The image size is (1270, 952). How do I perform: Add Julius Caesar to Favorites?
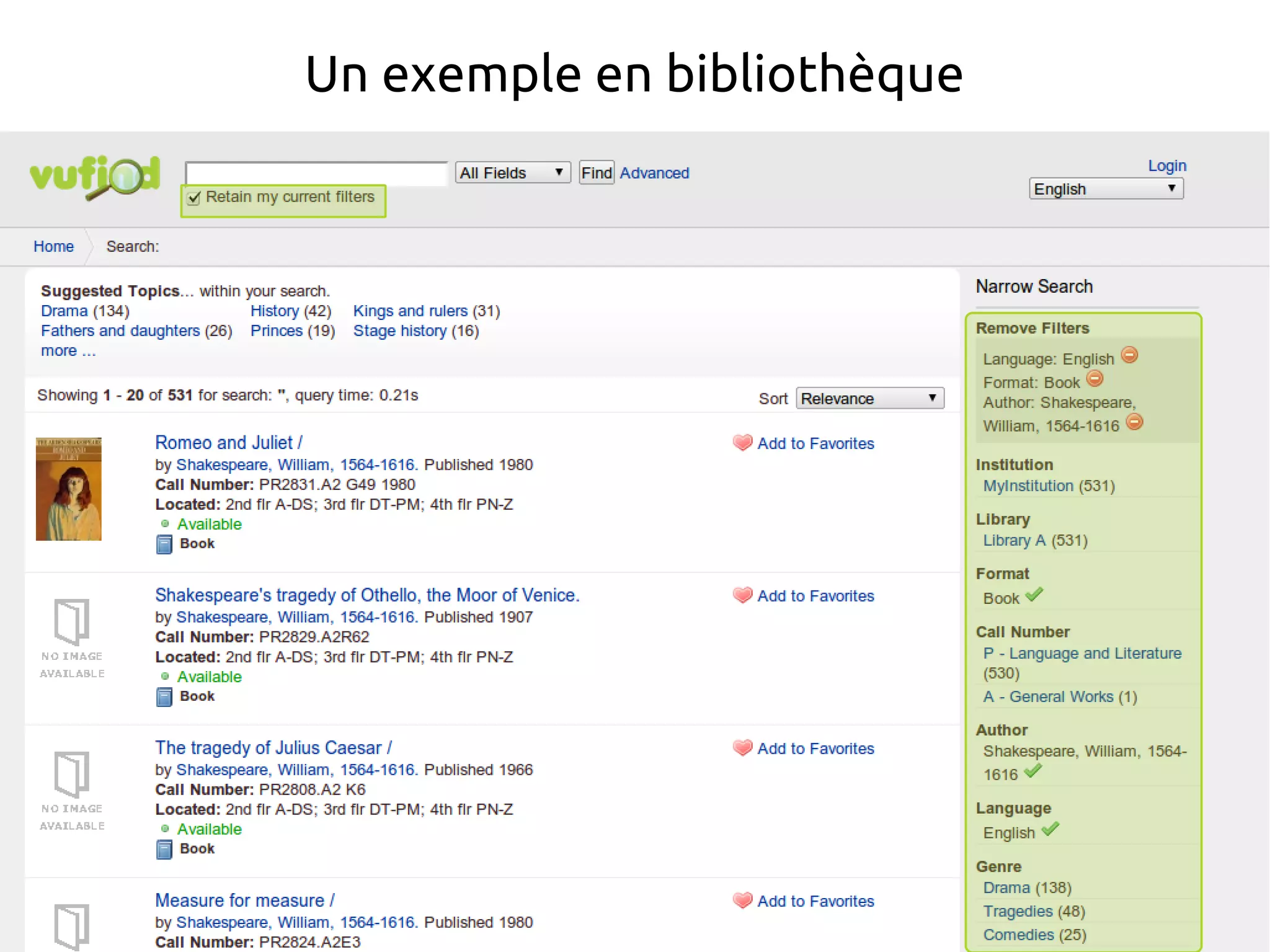pos(815,749)
